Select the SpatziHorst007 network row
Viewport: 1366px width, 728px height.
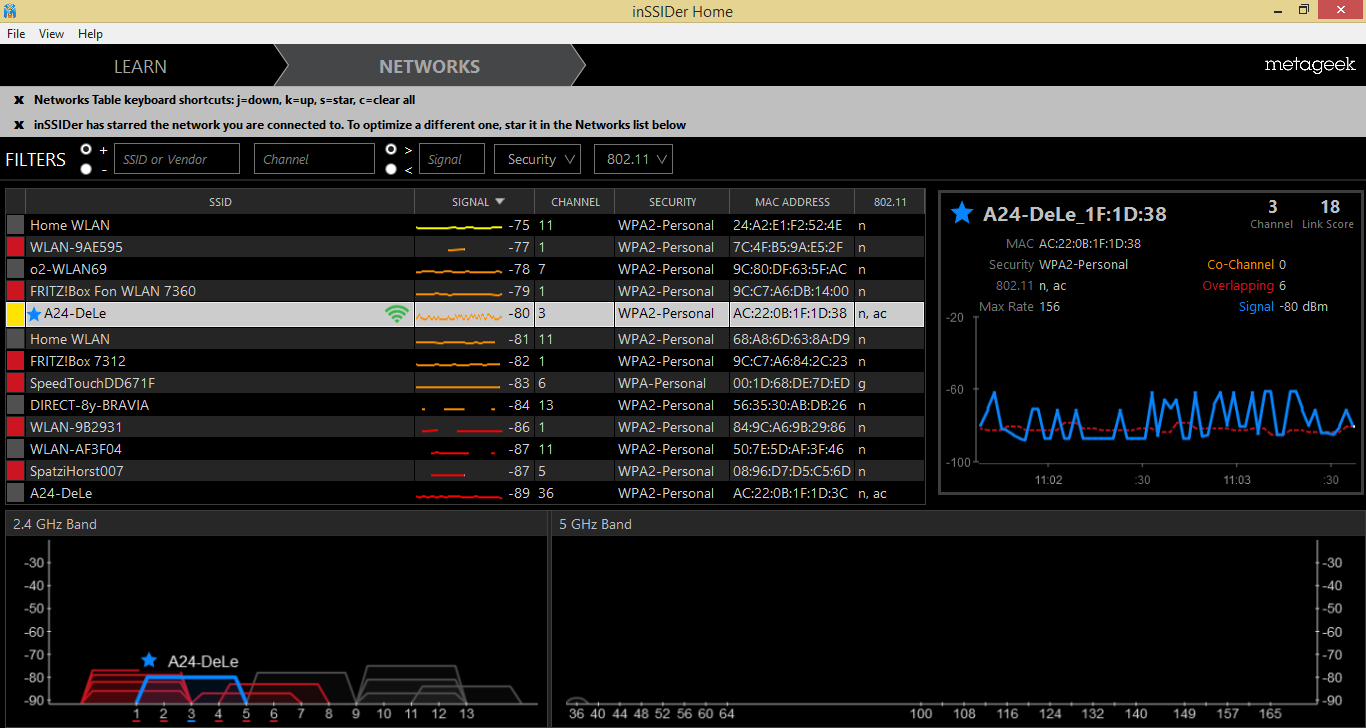pos(465,471)
